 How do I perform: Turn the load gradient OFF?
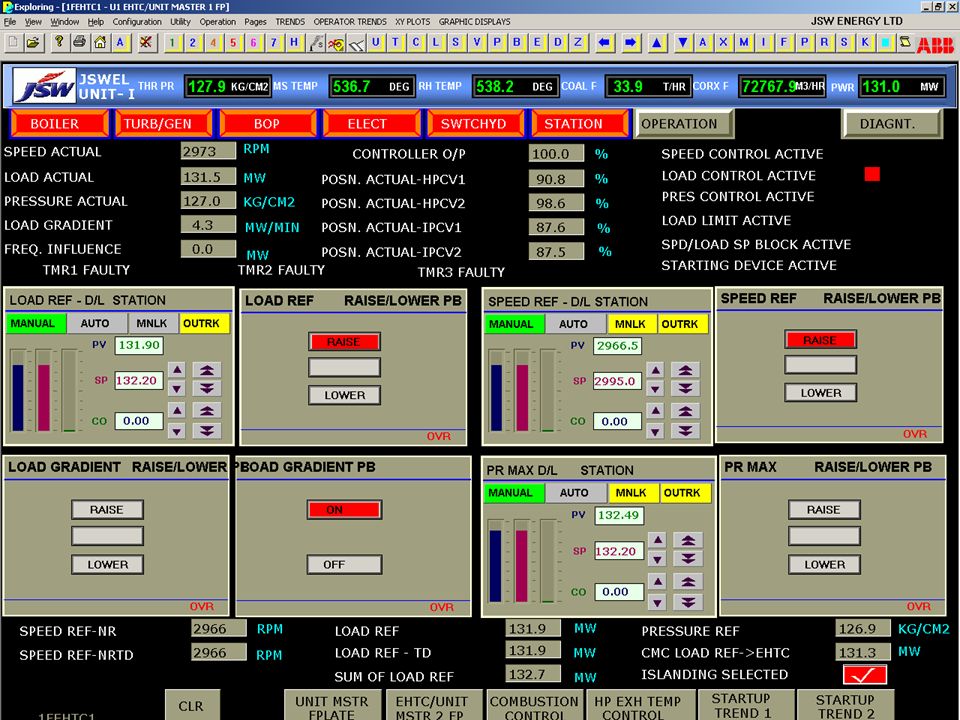pos(344,564)
